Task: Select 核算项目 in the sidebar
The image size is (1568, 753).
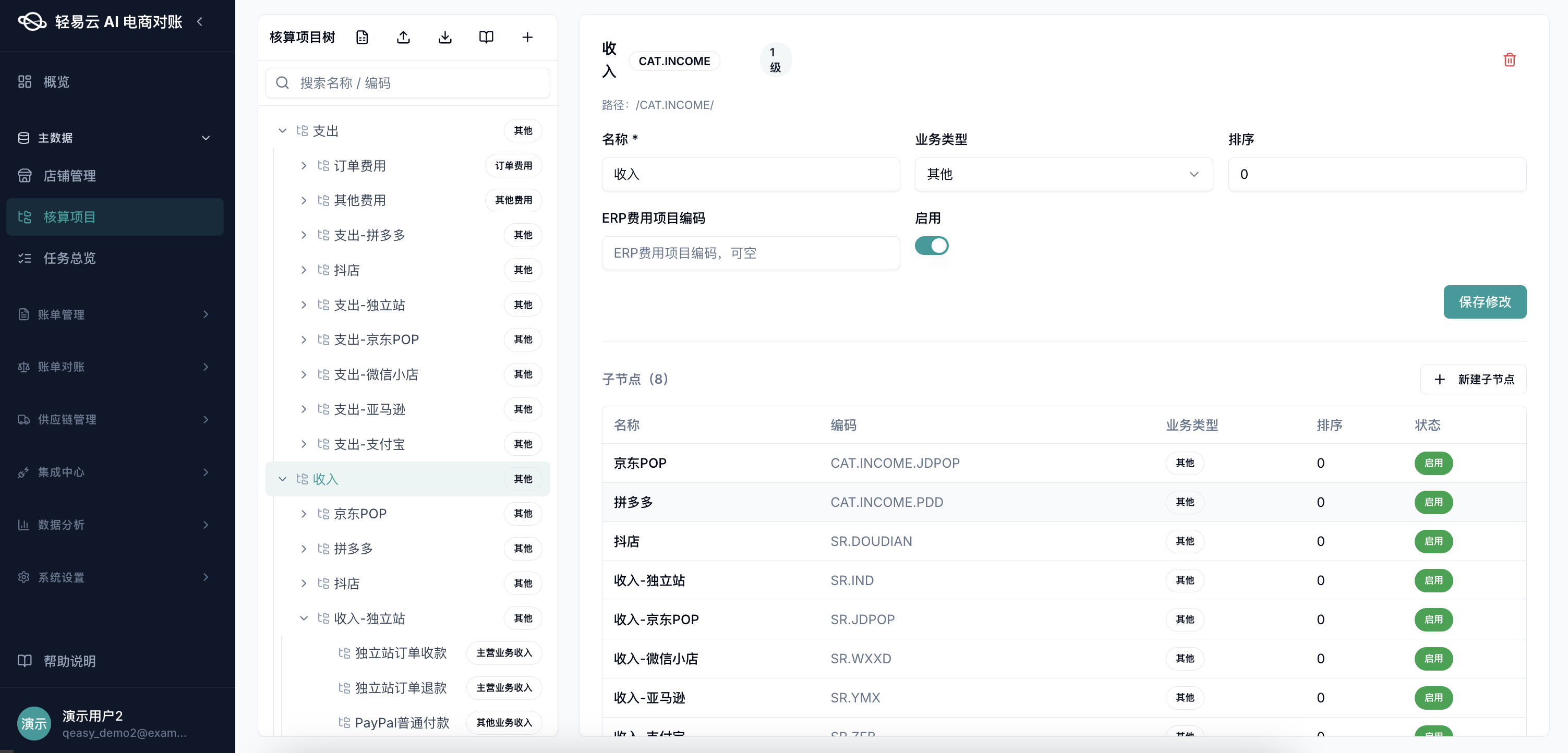Action: tap(115, 217)
